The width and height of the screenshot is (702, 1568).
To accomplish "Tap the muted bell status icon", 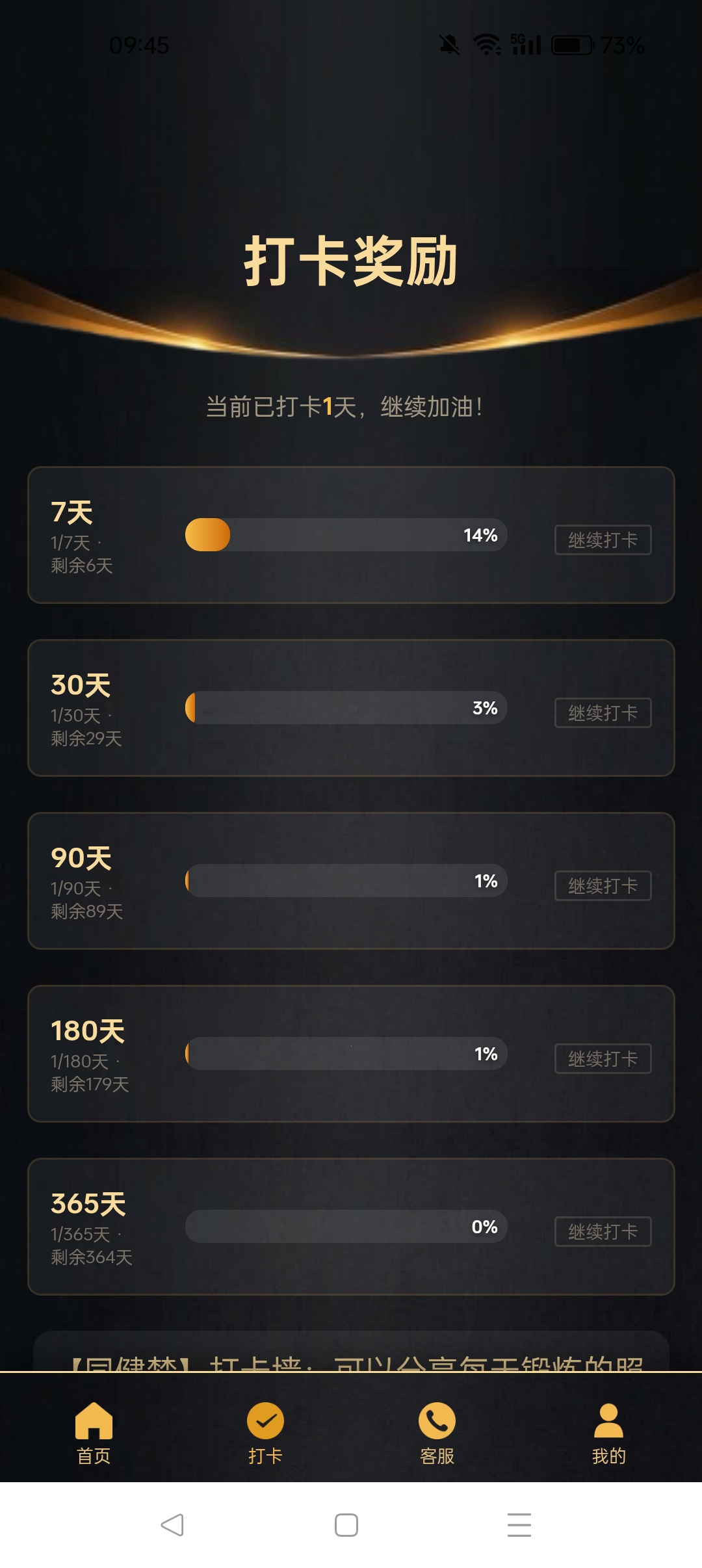I will pos(449,45).
